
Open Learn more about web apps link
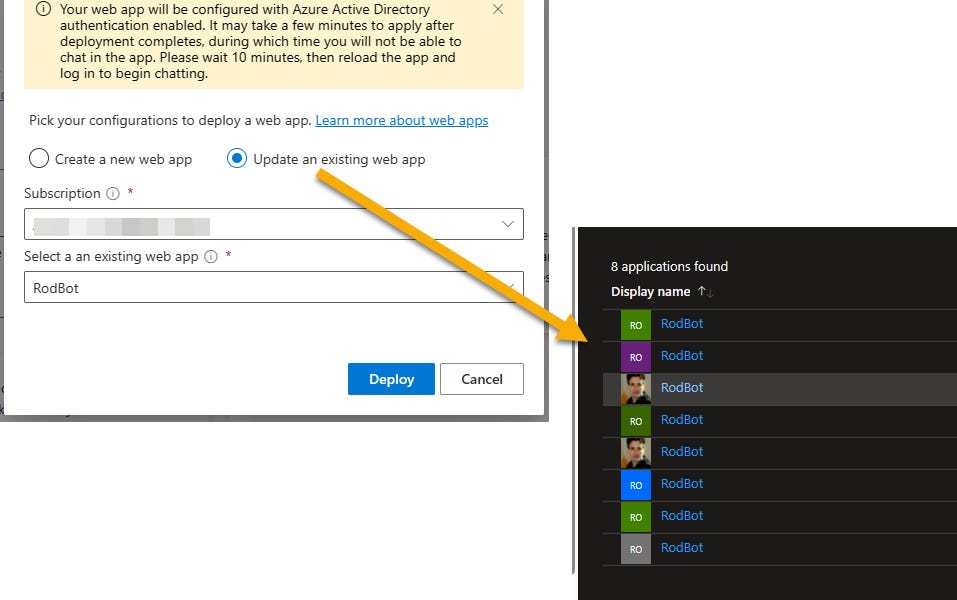click(402, 120)
